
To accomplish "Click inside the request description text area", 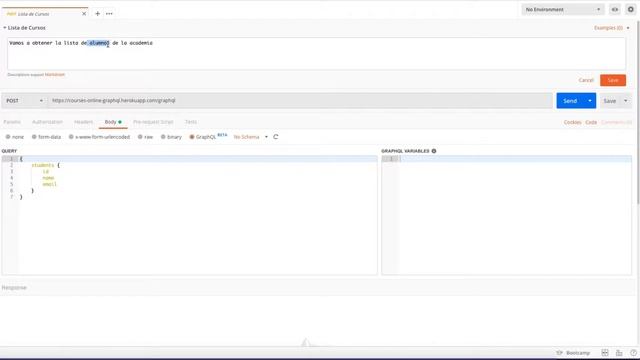I will (x=316, y=53).
